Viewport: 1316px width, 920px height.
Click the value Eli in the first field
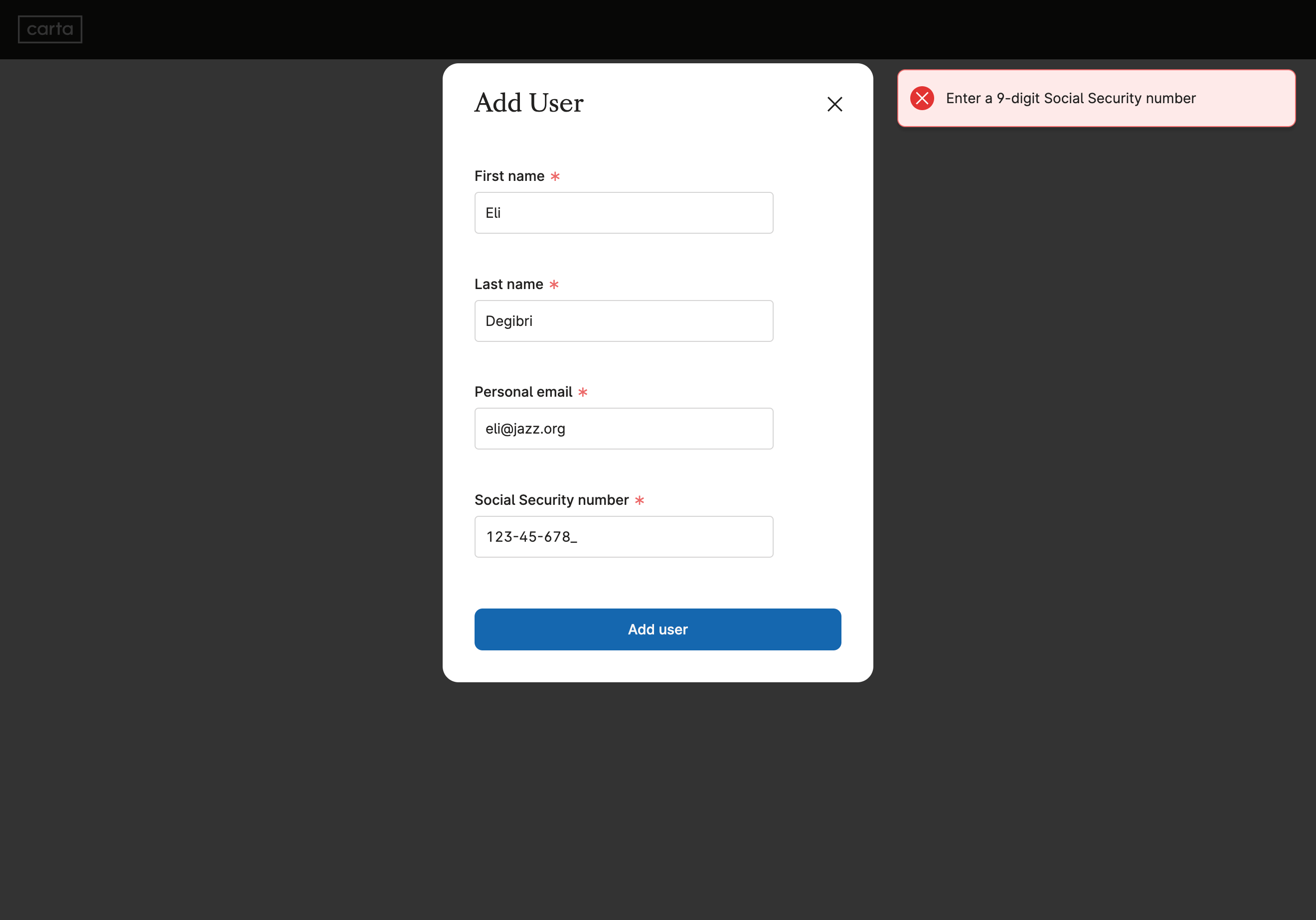[493, 213]
